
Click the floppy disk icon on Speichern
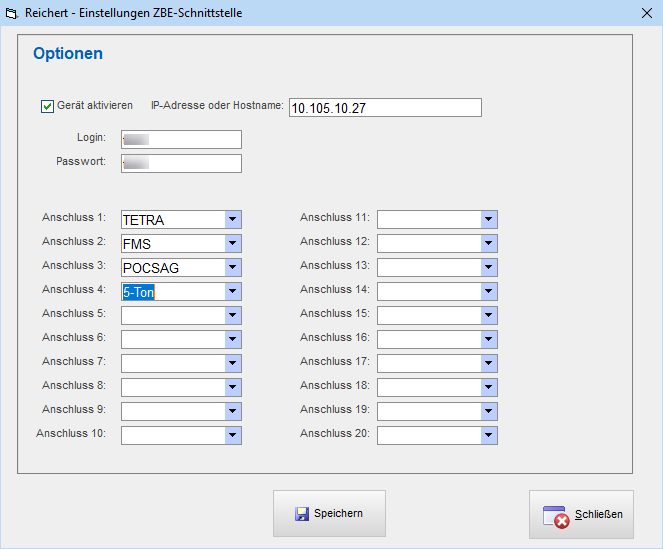301,514
